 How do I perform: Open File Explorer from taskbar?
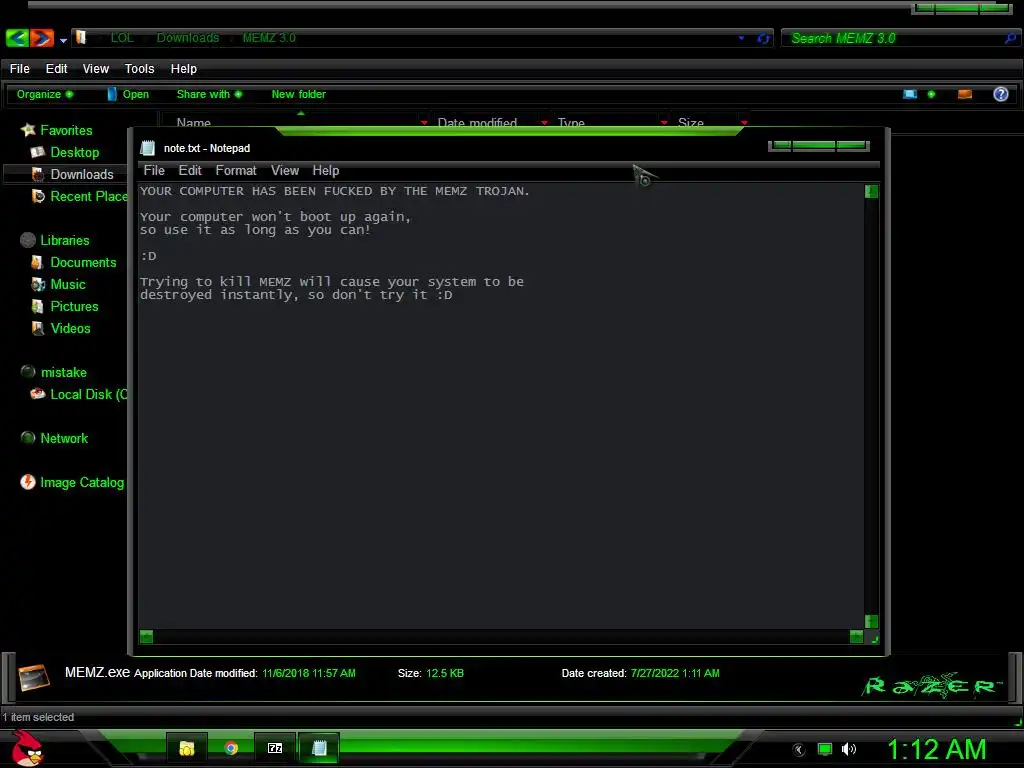(x=187, y=748)
